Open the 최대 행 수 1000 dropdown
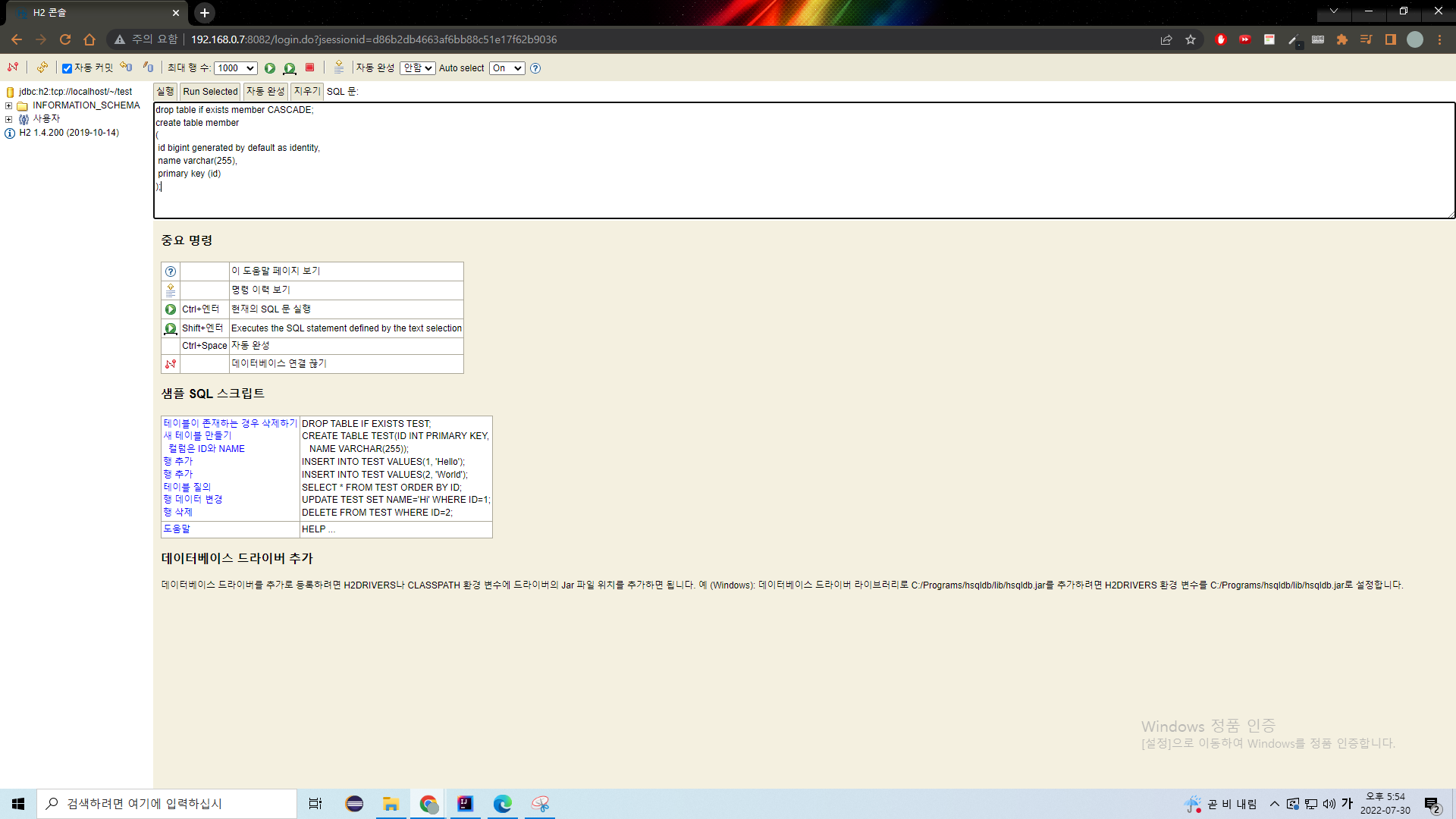Screen dimensions: 1456x819 pos(236,68)
